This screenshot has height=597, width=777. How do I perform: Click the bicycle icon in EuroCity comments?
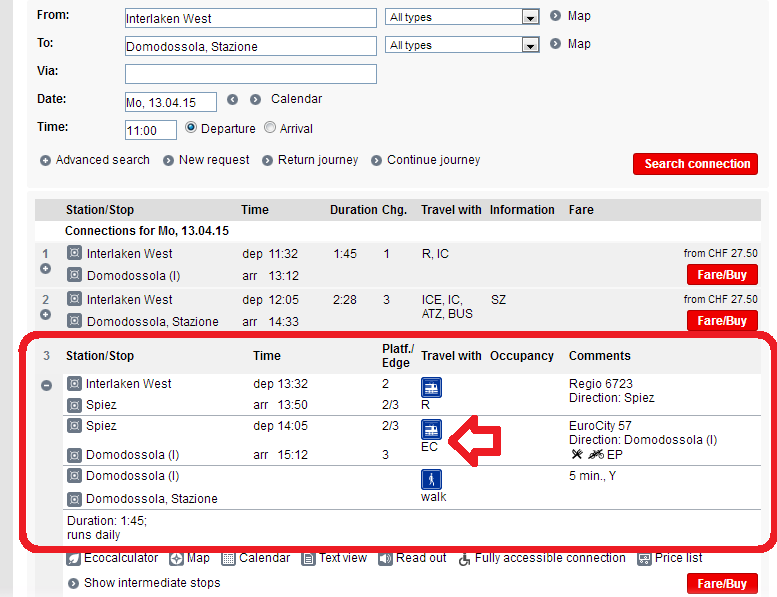tap(596, 454)
